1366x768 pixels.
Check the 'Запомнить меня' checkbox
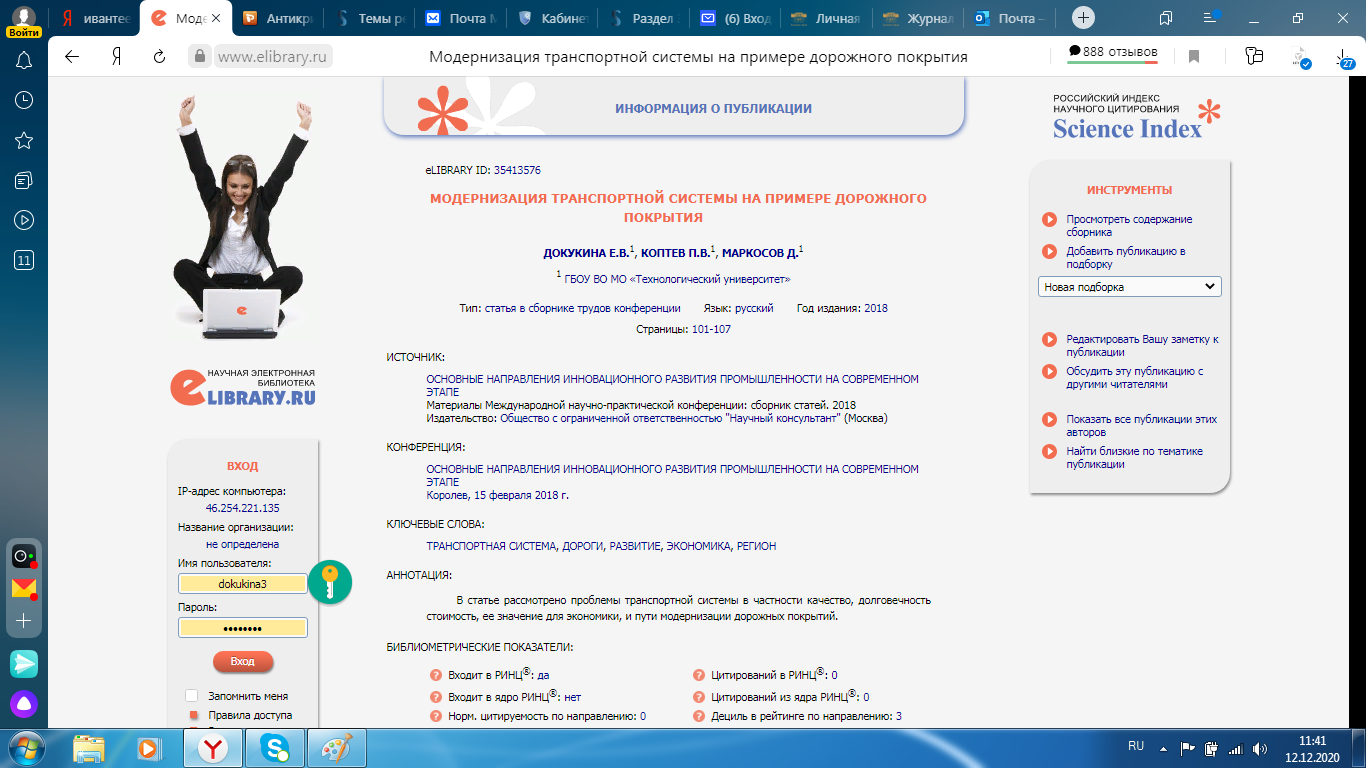point(192,695)
